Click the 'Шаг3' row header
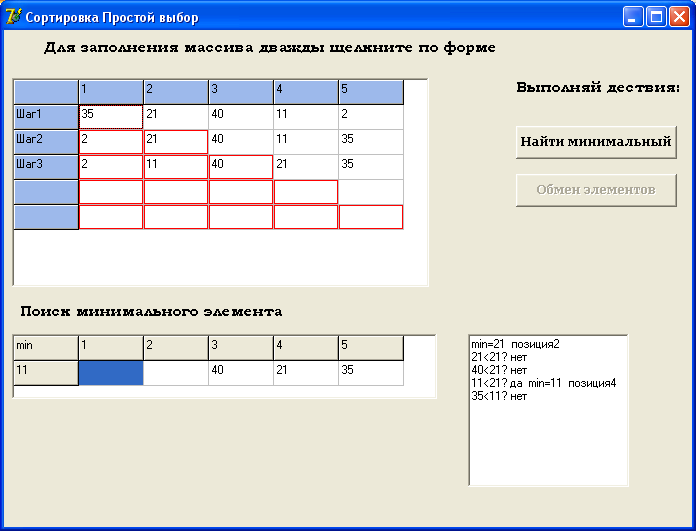This screenshot has height=531, width=696. (x=46, y=167)
